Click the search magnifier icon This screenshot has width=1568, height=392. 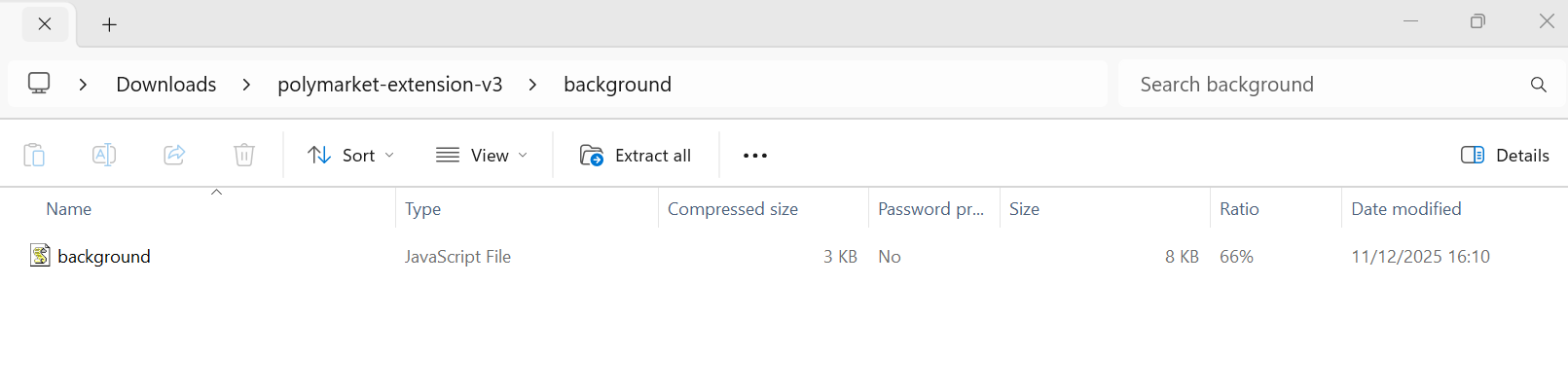[1538, 85]
